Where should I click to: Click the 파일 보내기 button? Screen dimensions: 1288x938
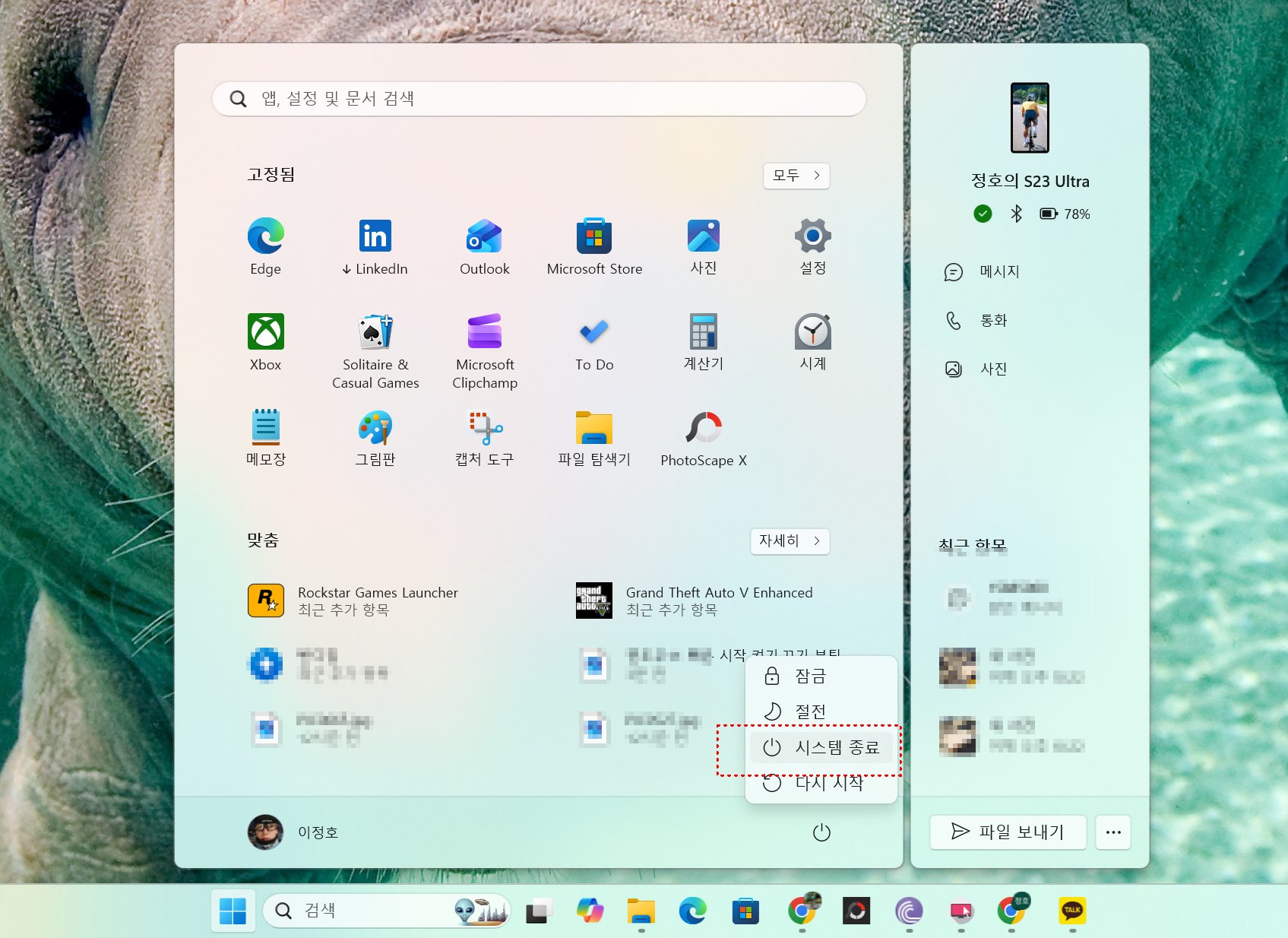click(1008, 832)
